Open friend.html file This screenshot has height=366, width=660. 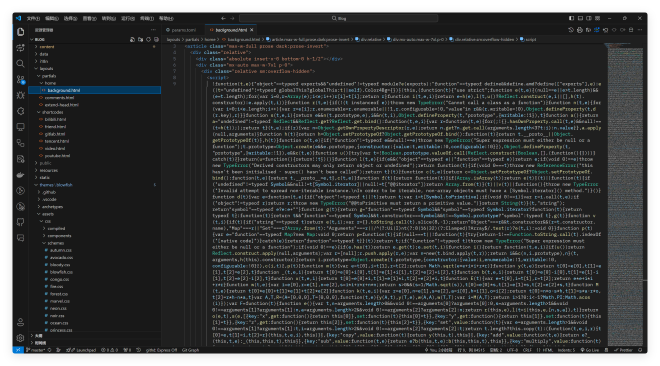pos(55,127)
